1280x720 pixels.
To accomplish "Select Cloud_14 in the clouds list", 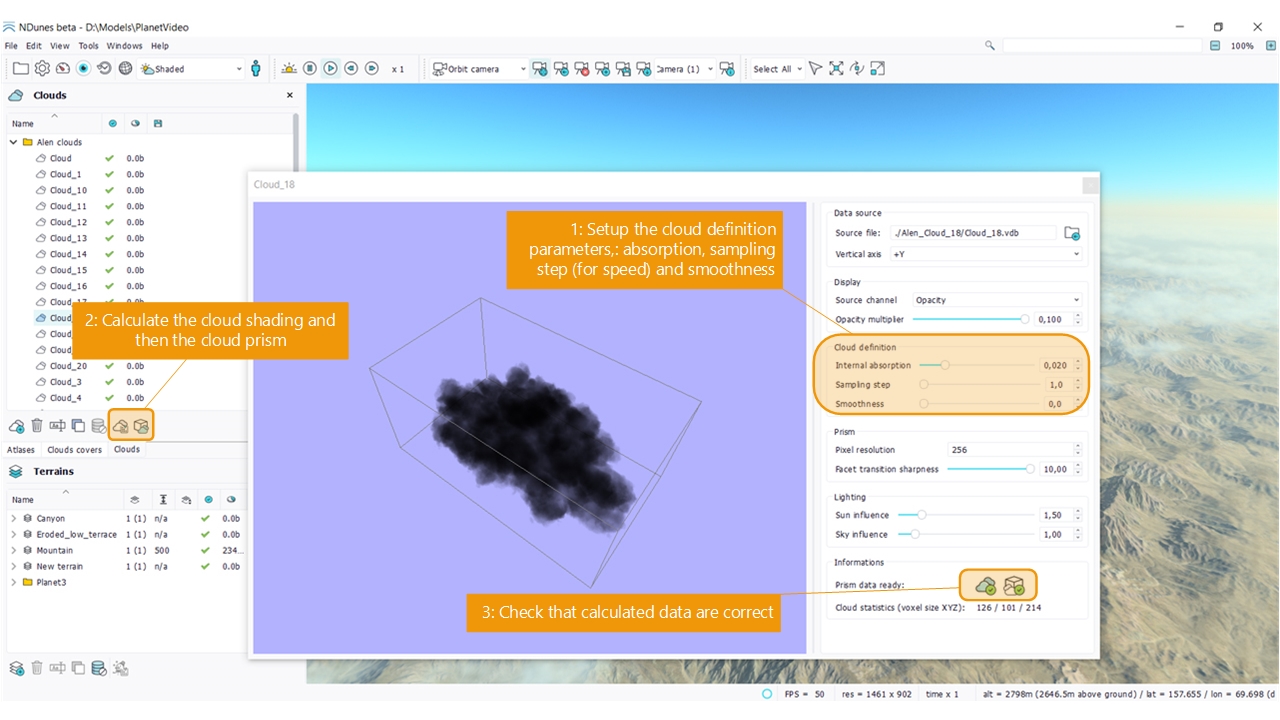I will pyautogui.click(x=68, y=254).
